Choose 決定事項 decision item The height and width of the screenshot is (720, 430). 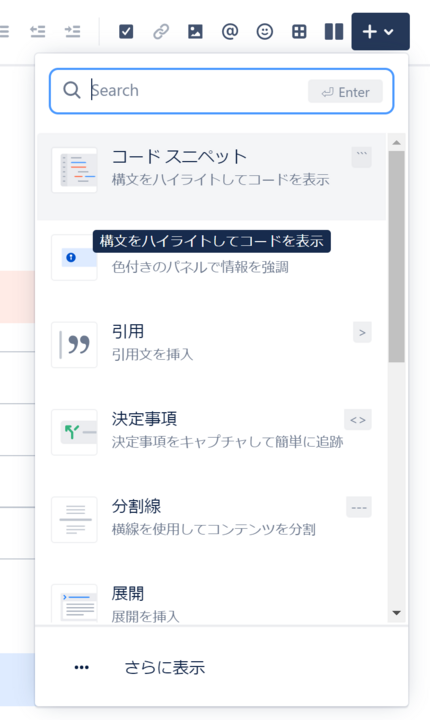pyautogui.click(x=211, y=432)
